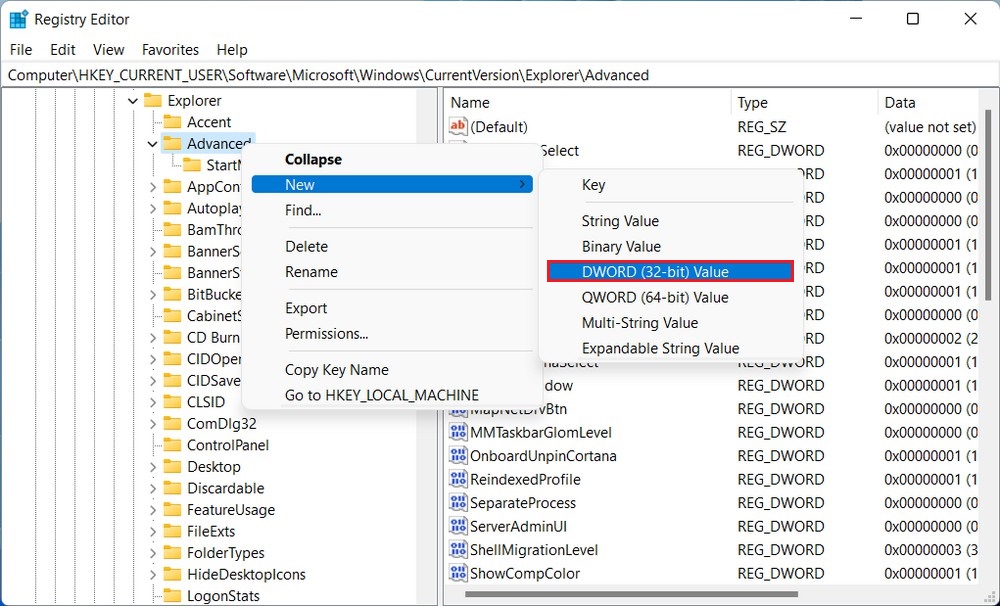1000x606 pixels.
Task: Open Permissions... from the context menu
Action: click(x=392, y=334)
